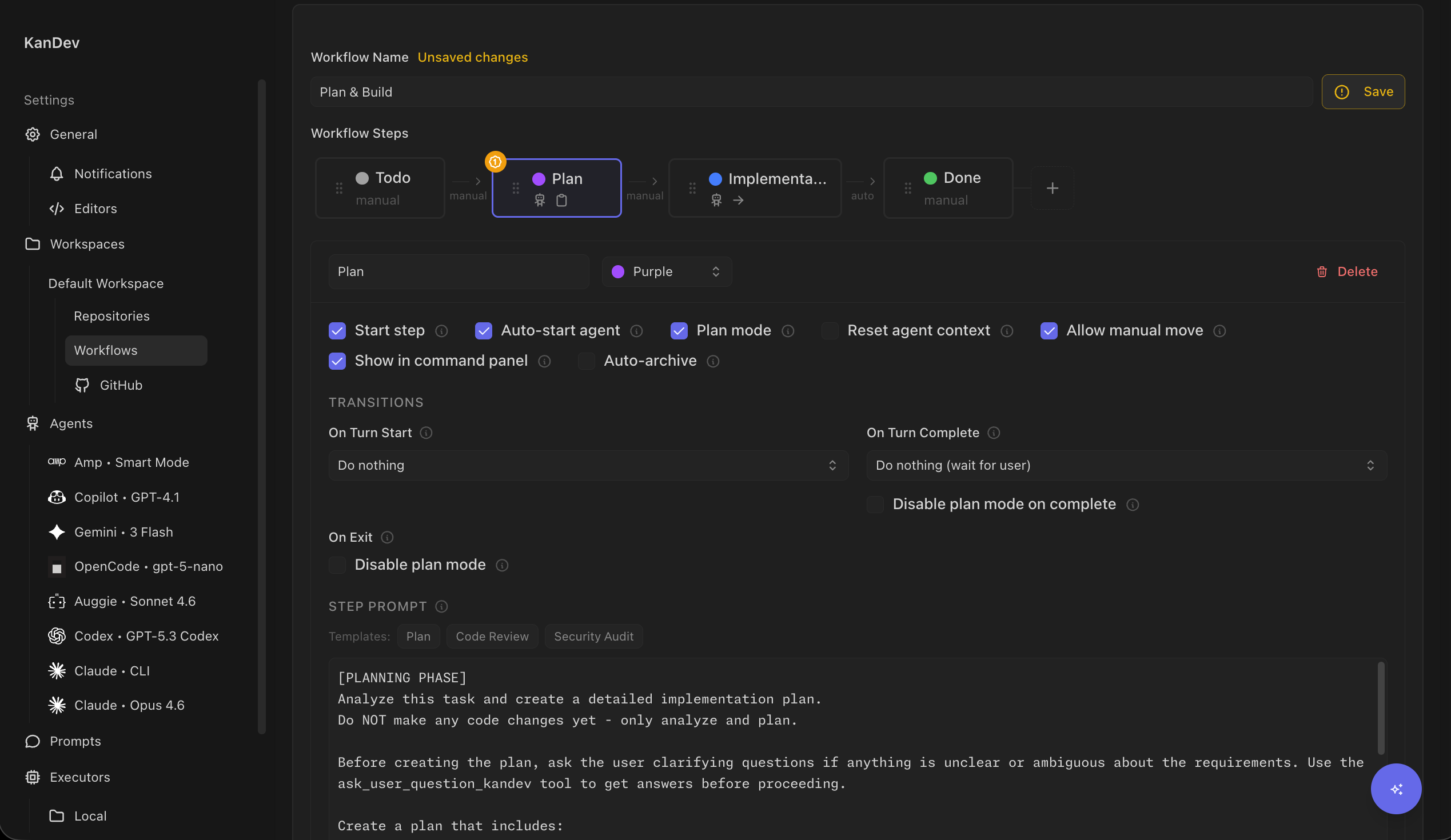Click the purple dot in color selector
This screenshot has width=1451, height=840.
coord(618,271)
